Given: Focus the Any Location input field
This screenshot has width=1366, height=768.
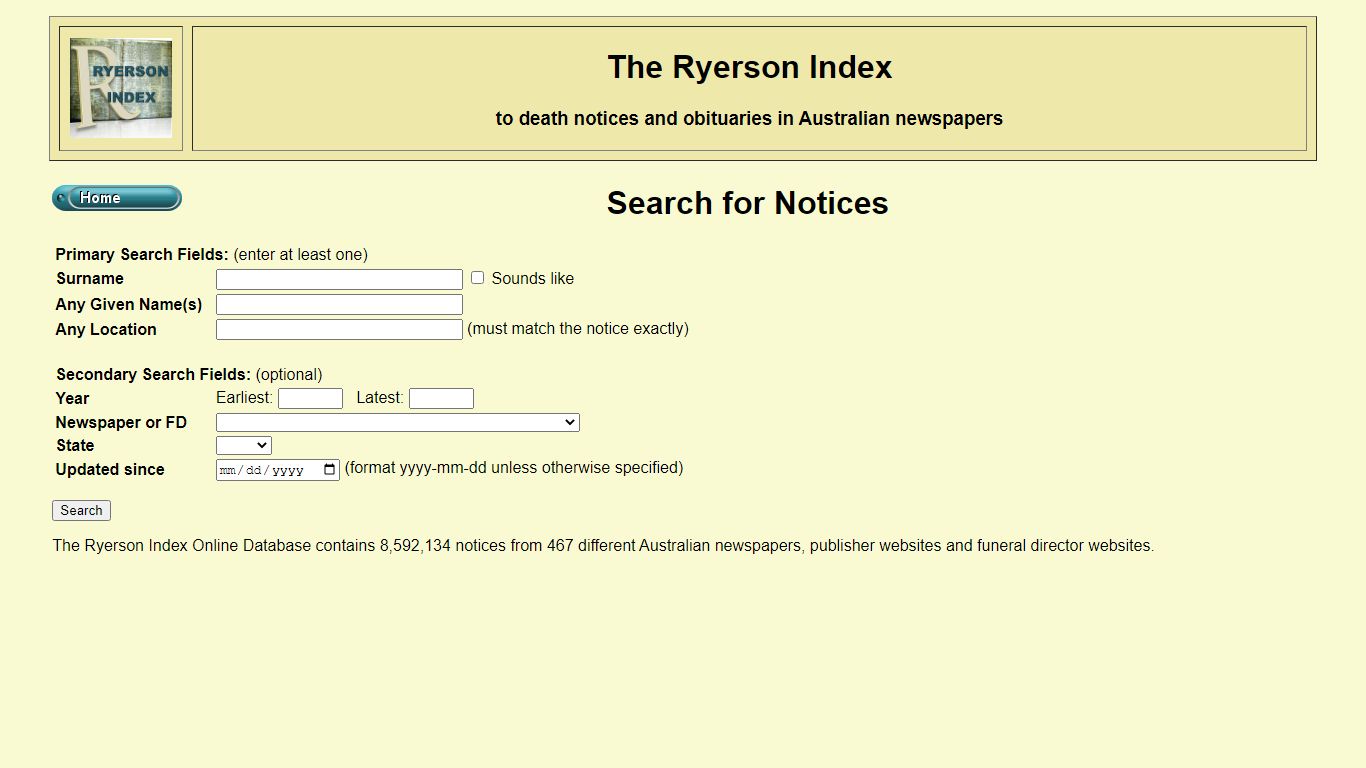Looking at the screenshot, I should click(x=339, y=329).
